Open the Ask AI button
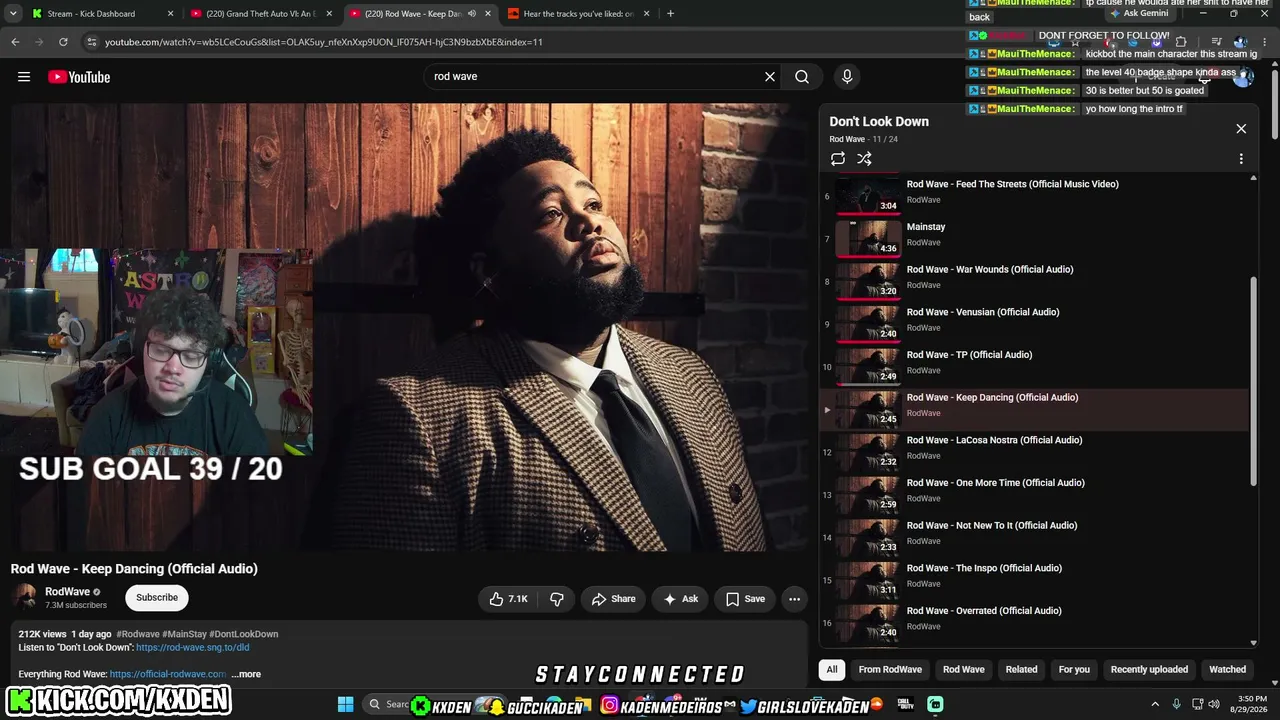Screen dimensions: 1280x720 (680, 599)
